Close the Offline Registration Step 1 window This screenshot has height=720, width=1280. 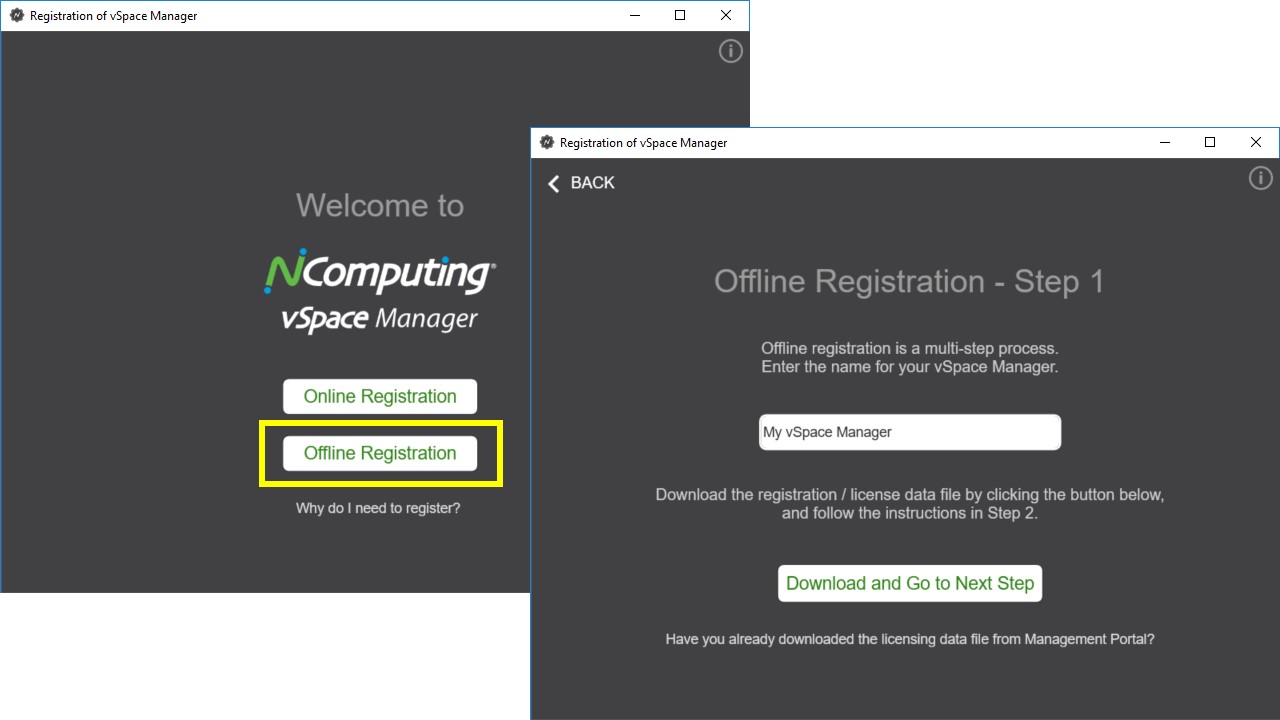[x=1256, y=142]
